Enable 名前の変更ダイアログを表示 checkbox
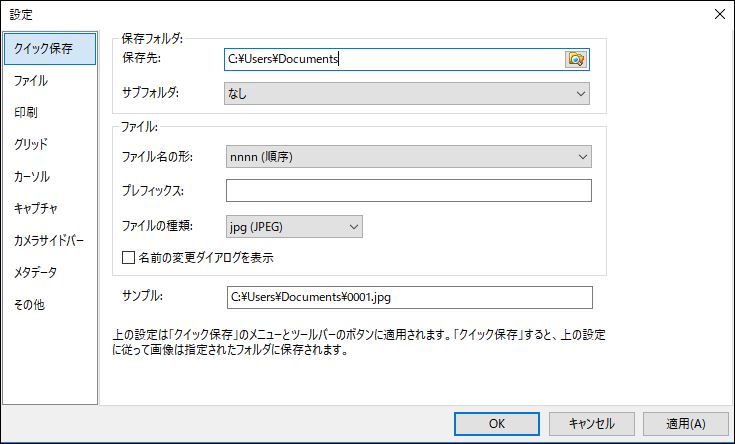 coord(128,257)
